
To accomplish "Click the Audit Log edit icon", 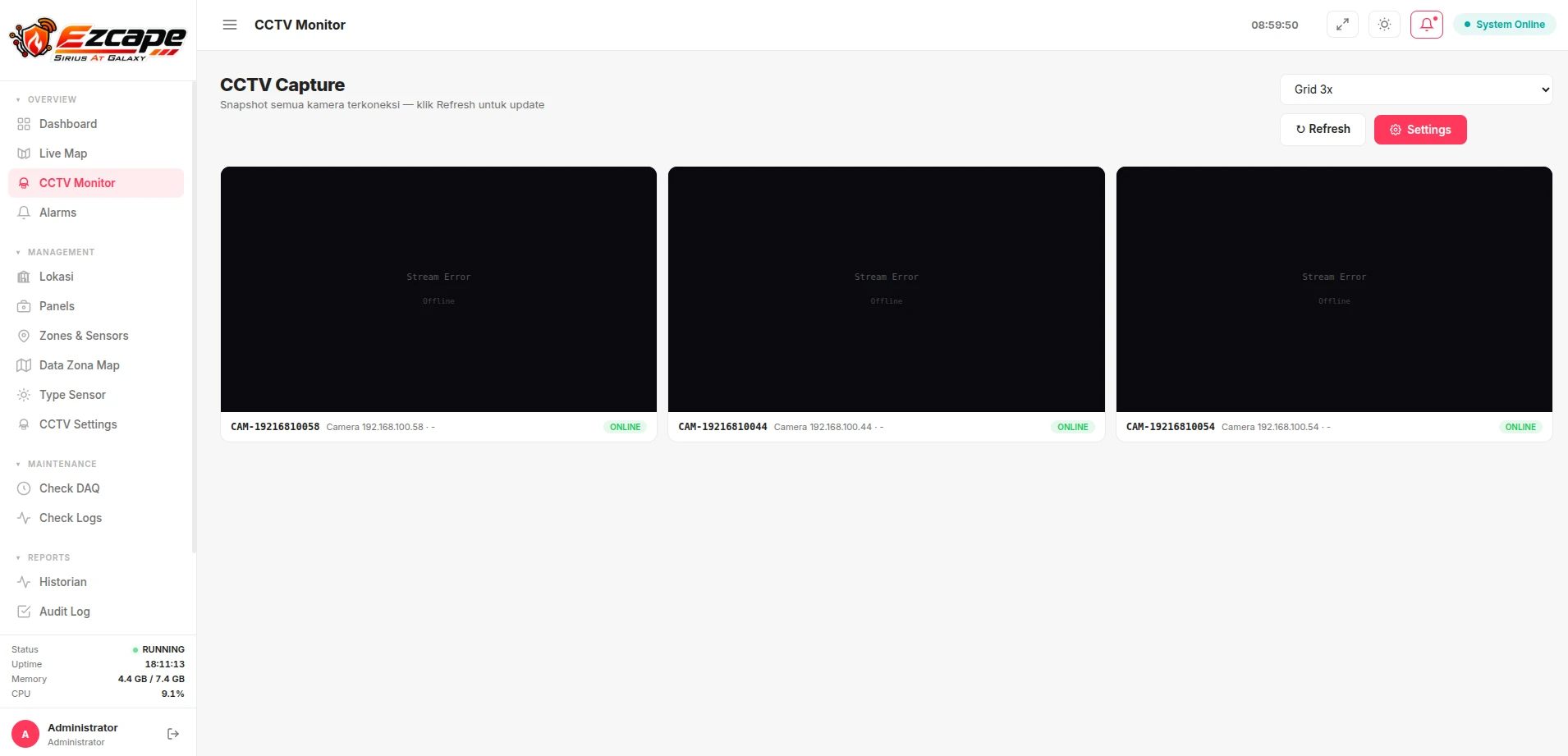I will [24, 612].
